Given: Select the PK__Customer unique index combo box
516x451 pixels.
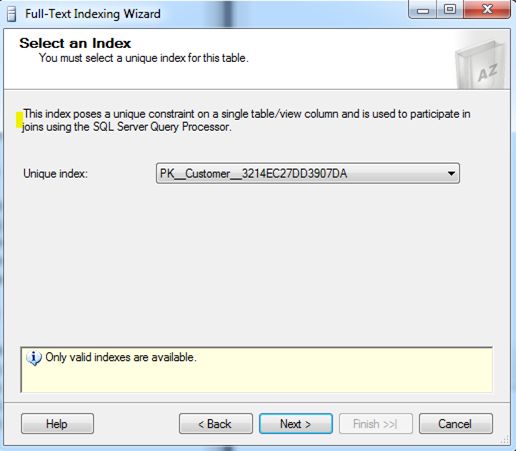Looking at the screenshot, I should click(308, 173).
